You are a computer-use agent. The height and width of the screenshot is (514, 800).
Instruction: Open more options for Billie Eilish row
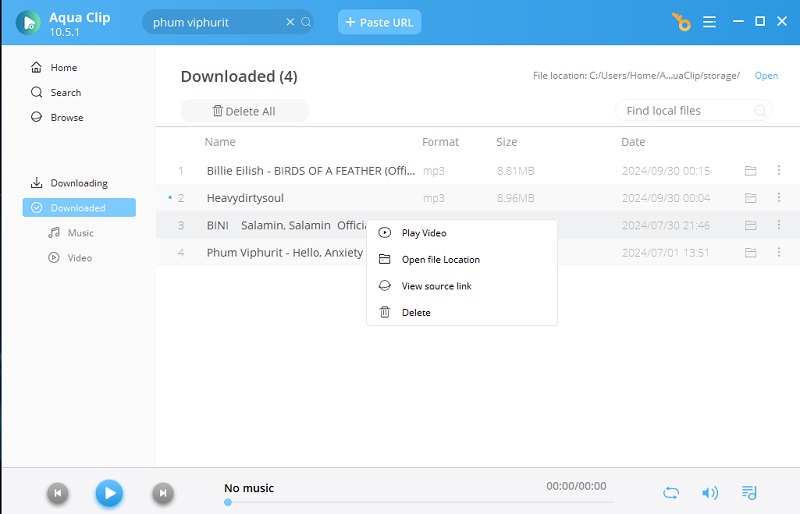click(779, 170)
